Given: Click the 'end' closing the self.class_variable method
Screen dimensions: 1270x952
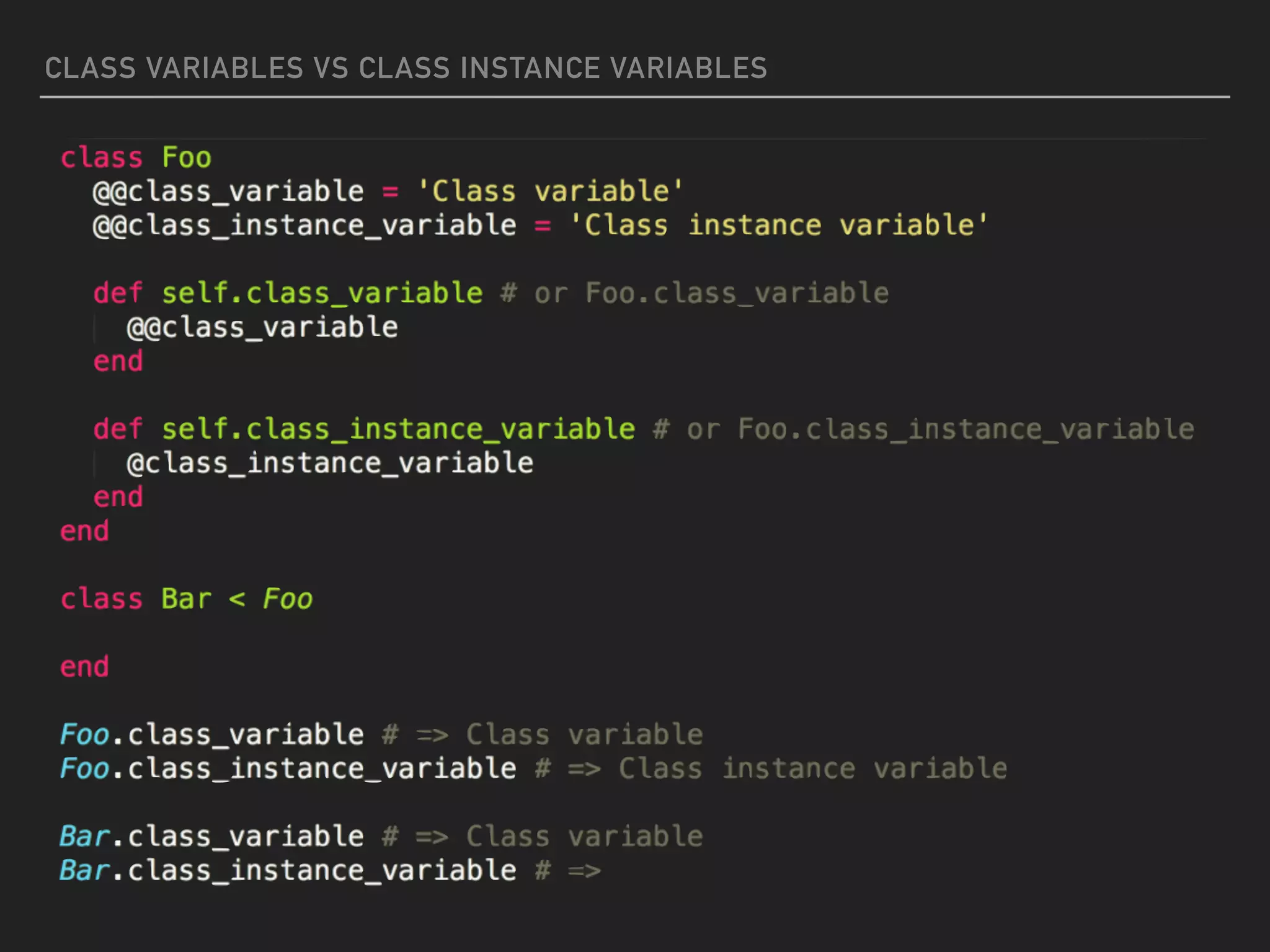Looking at the screenshot, I should click(118, 361).
